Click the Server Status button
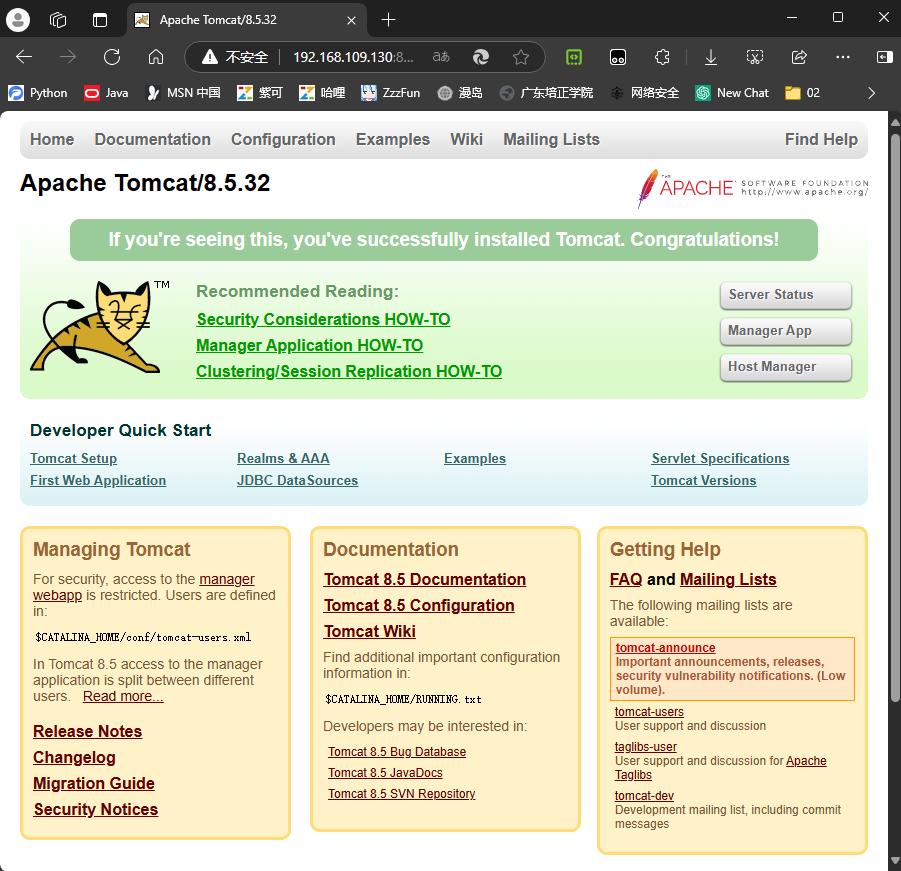The height and width of the screenshot is (871, 901). (786, 295)
